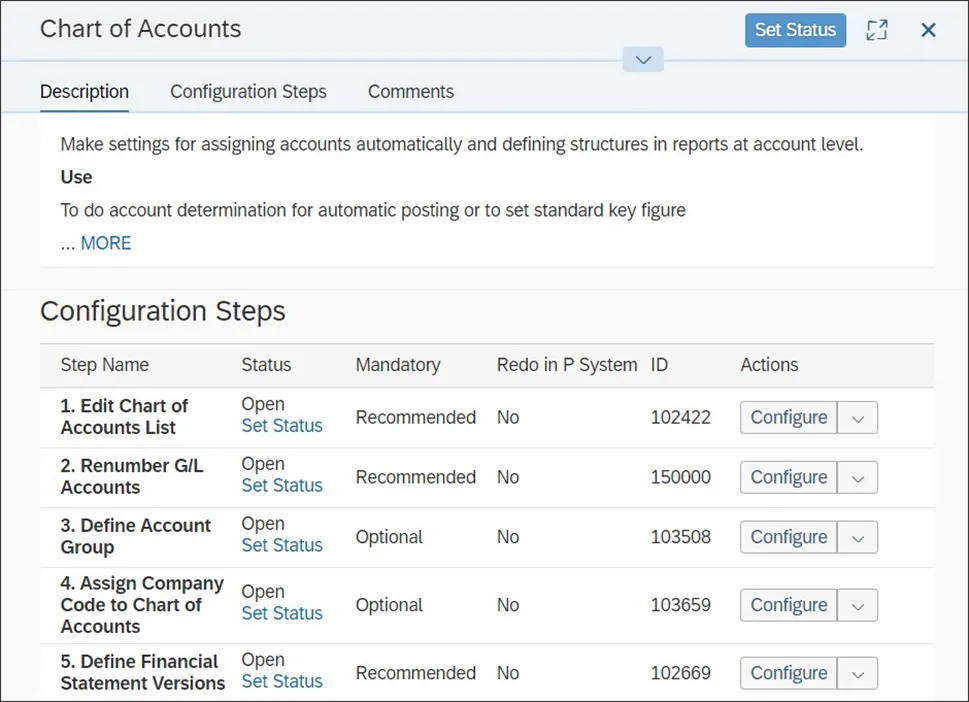Set status for Renumber G/L Accounts
Image resolution: width=969 pixels, height=702 pixels.
click(282, 486)
